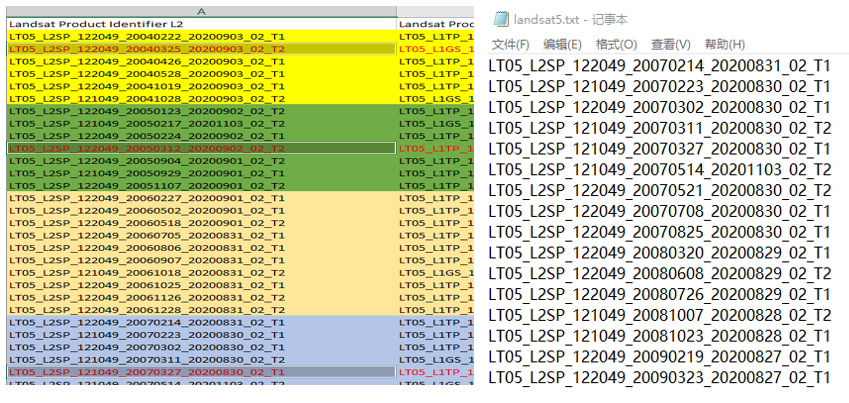The image size is (849, 403).
Task: Open the 查看(V) menu in Notepad
Action: tap(671, 44)
